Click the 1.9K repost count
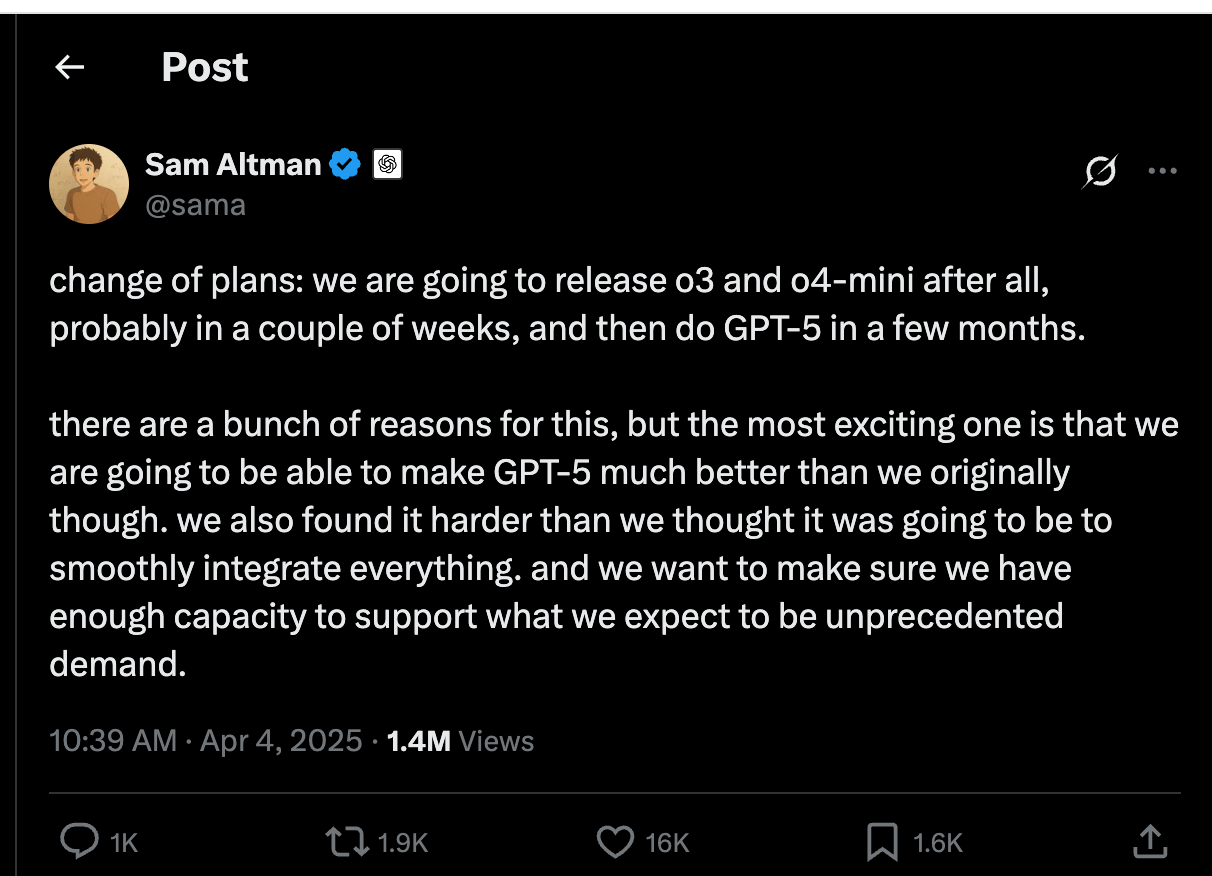 coord(403,843)
